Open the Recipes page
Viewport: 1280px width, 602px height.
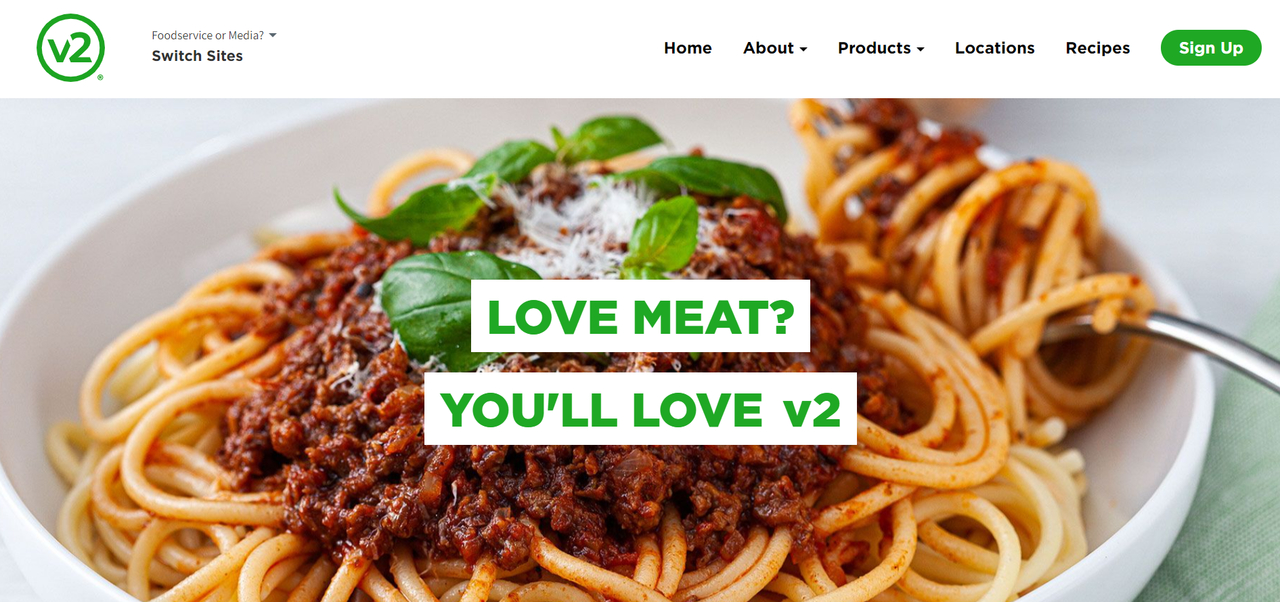click(1098, 48)
